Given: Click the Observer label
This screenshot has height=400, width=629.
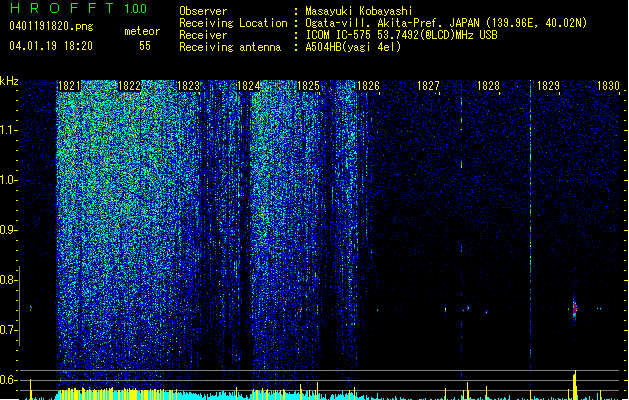Looking at the screenshot, I should tap(203, 11).
